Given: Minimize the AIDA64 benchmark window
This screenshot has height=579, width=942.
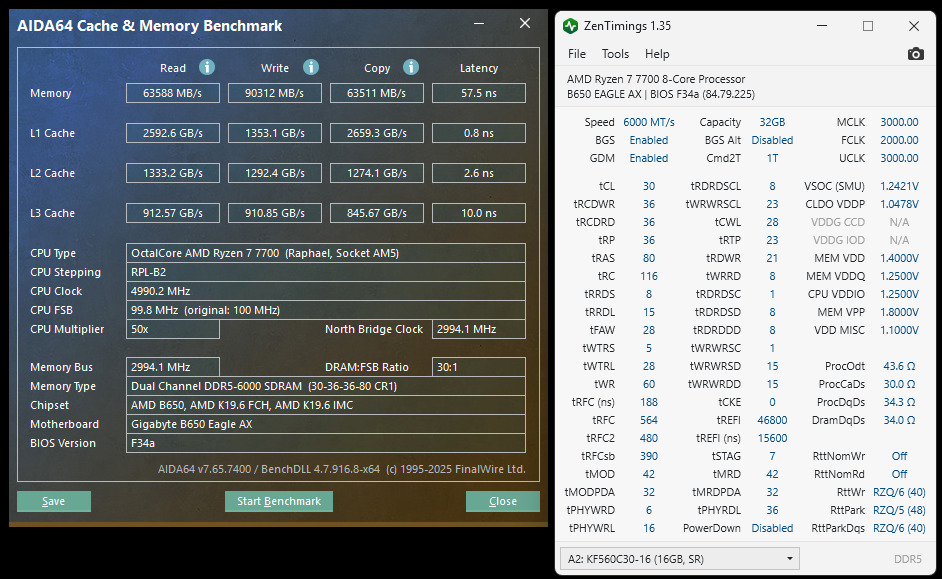Looking at the screenshot, I should (479, 23).
